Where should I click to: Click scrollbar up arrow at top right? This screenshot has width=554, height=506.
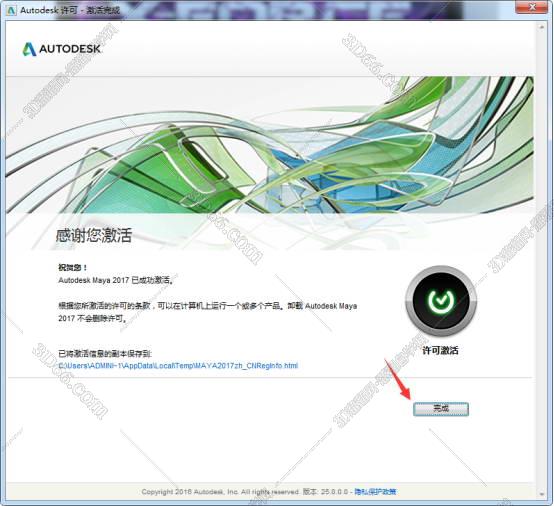click(542, 27)
